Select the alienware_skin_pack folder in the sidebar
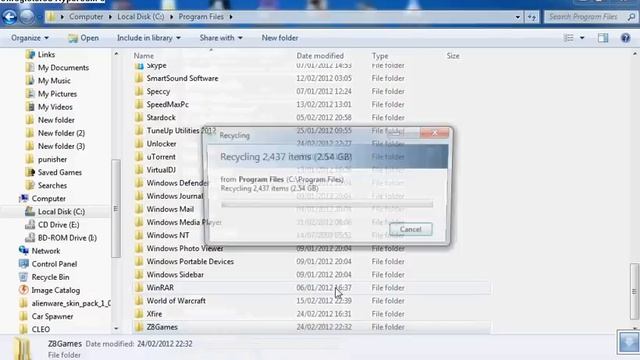Image resolution: width=640 pixels, height=360 pixels. pyautogui.click(x=71, y=303)
